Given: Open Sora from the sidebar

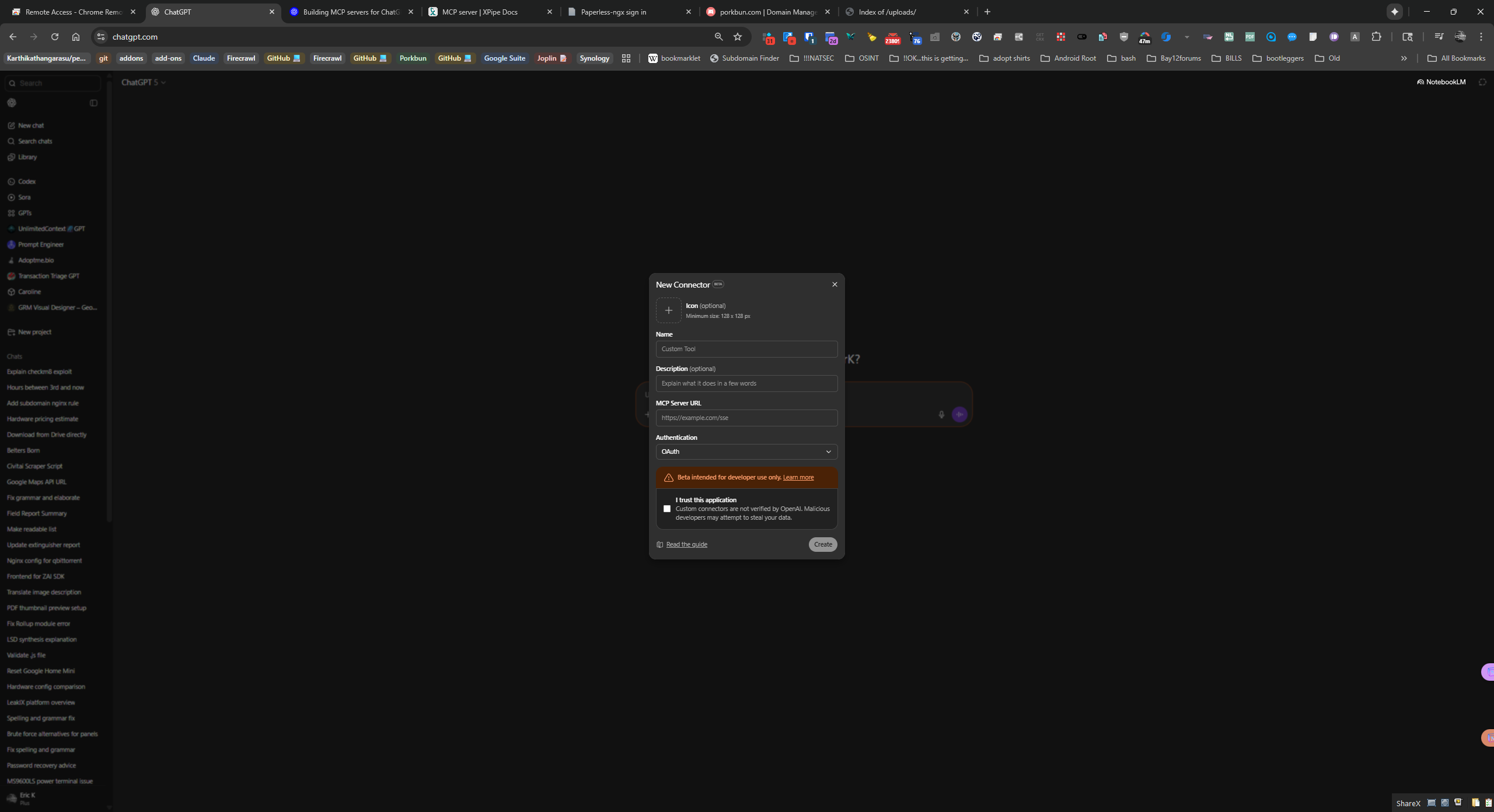Looking at the screenshot, I should tap(24, 197).
